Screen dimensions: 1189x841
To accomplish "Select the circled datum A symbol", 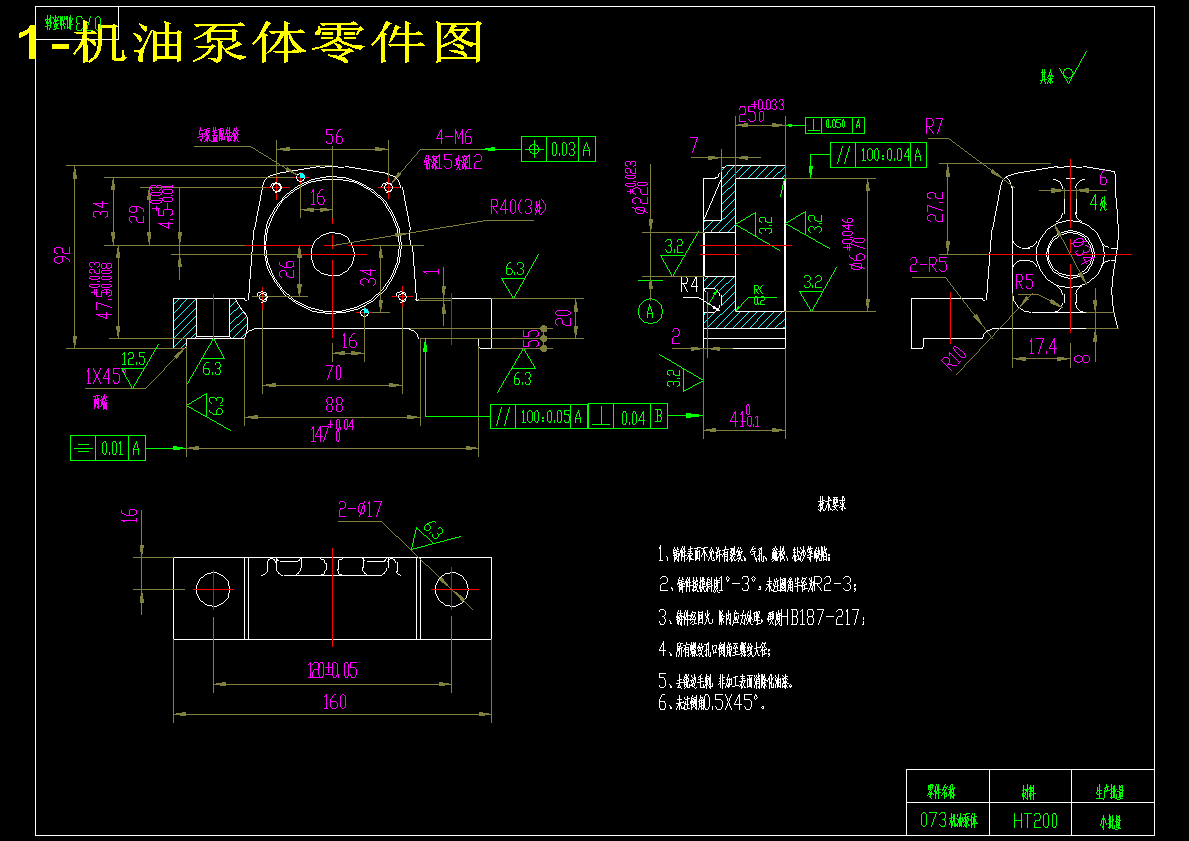I will tap(650, 311).
